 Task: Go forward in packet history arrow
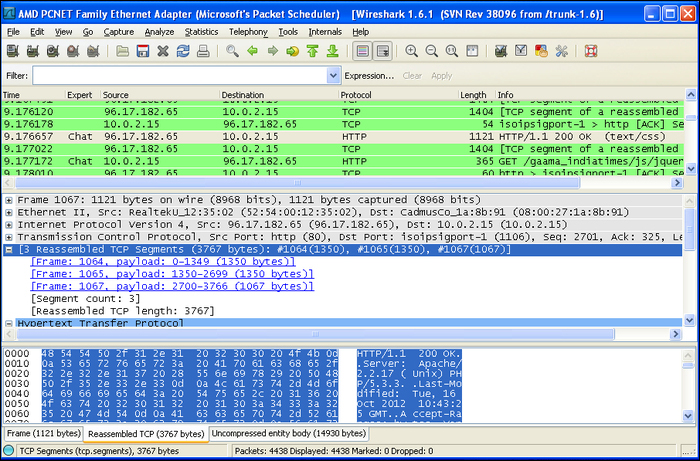pyautogui.click(x=273, y=51)
